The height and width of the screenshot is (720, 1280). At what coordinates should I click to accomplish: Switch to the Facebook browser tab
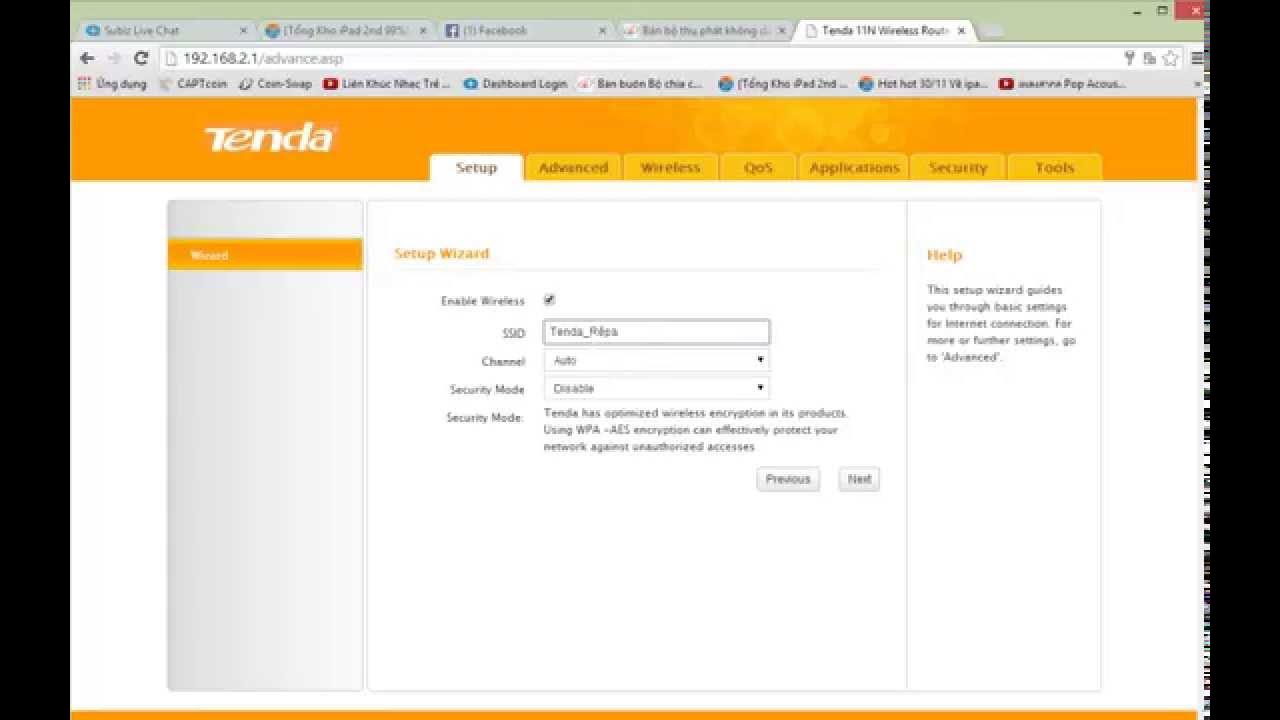point(525,31)
